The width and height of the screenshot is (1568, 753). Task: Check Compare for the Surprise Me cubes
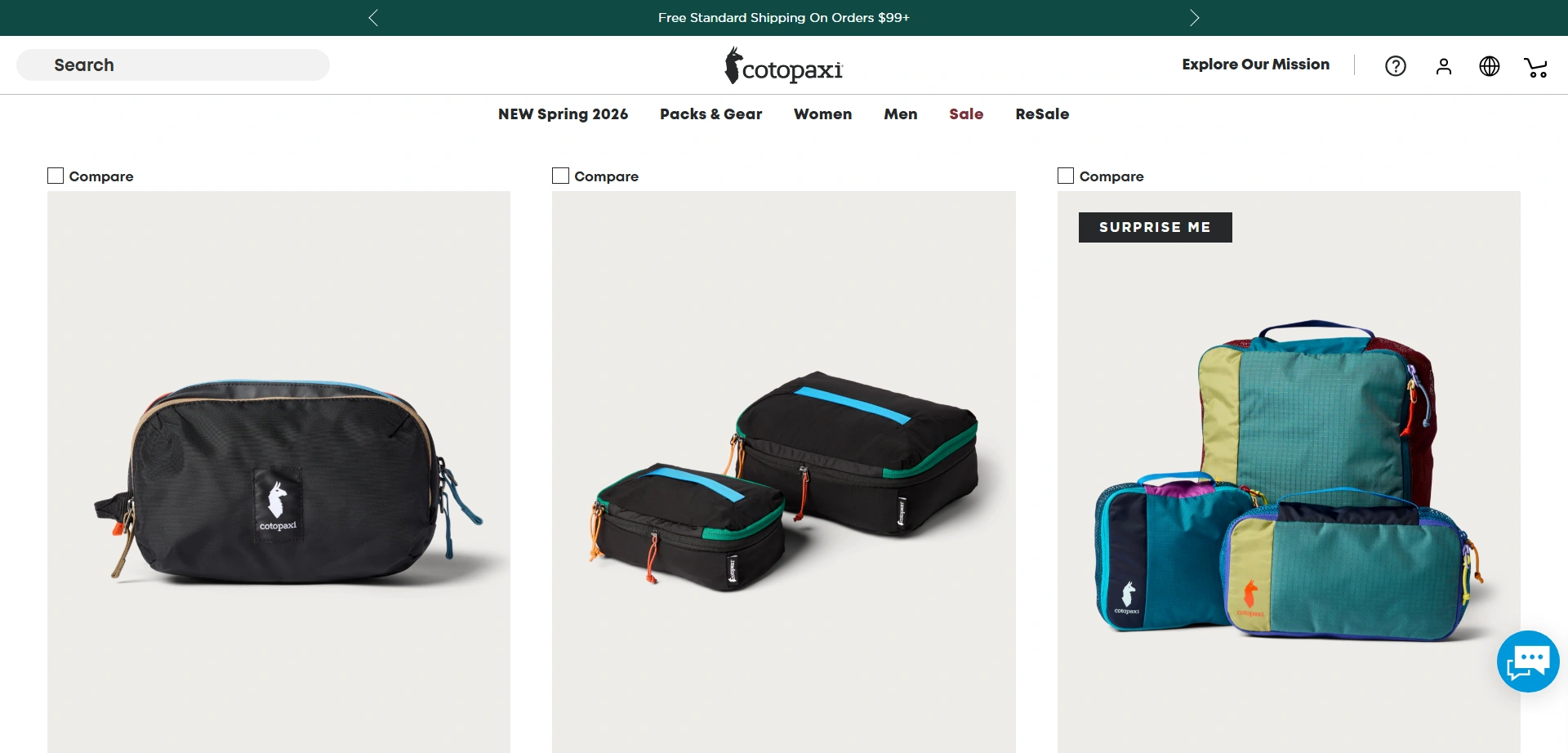(1066, 176)
